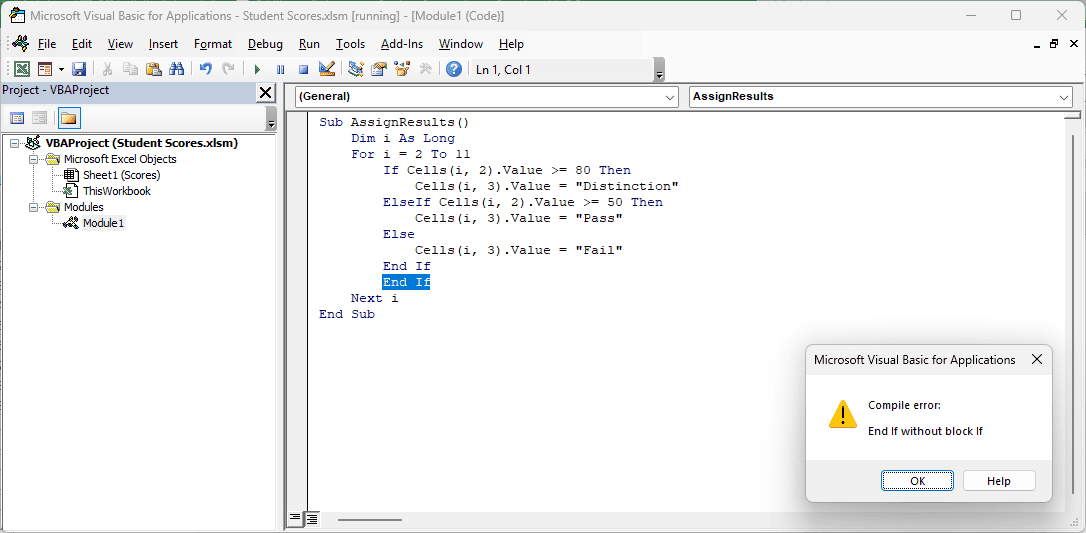
Task: Click the Insert UserForm icon
Action: [x=44, y=69]
